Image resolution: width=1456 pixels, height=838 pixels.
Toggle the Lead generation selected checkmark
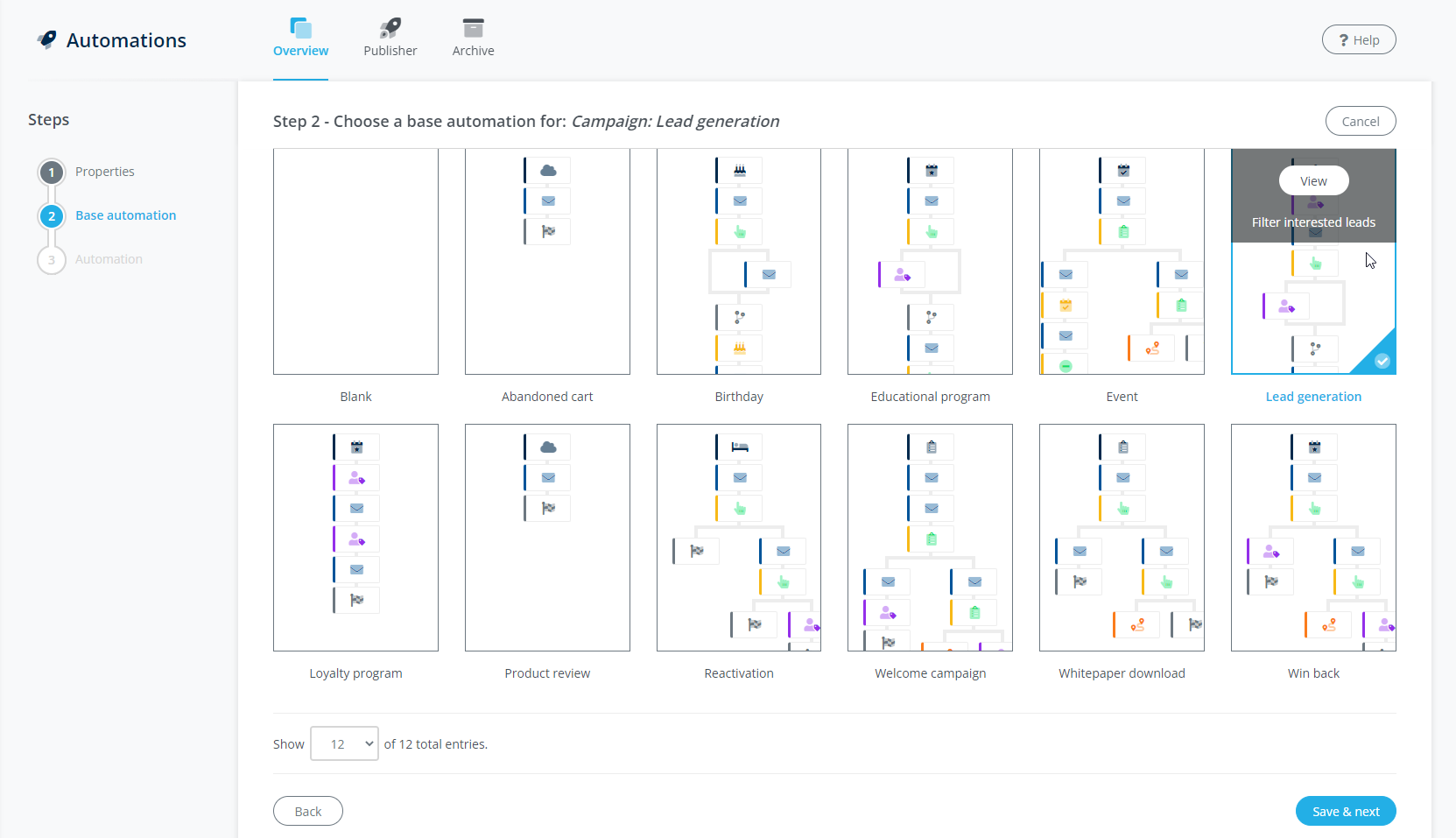pyautogui.click(x=1382, y=361)
